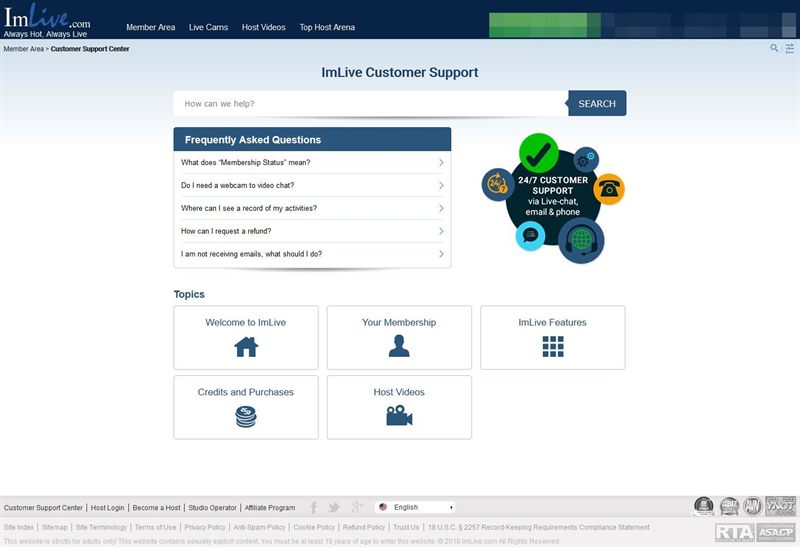This screenshot has width=800, height=547.
Task: Expand 'Where can I see a record of my activities?'
Action: click(x=312, y=208)
